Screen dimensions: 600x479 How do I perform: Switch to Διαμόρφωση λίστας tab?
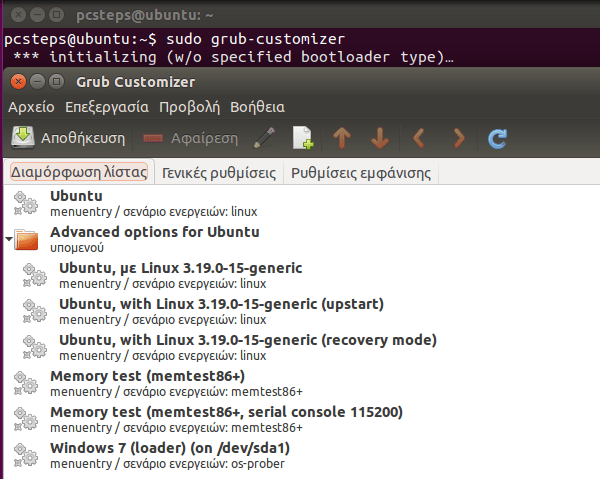(x=79, y=172)
